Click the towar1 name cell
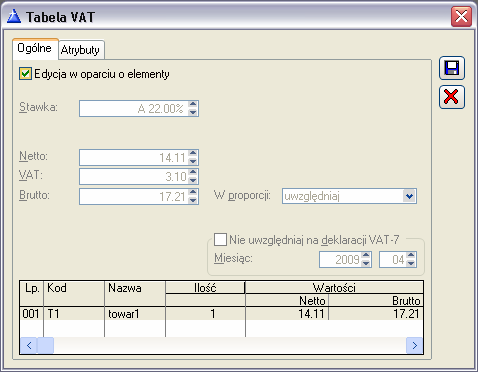The height and width of the screenshot is (372, 478). (135, 314)
